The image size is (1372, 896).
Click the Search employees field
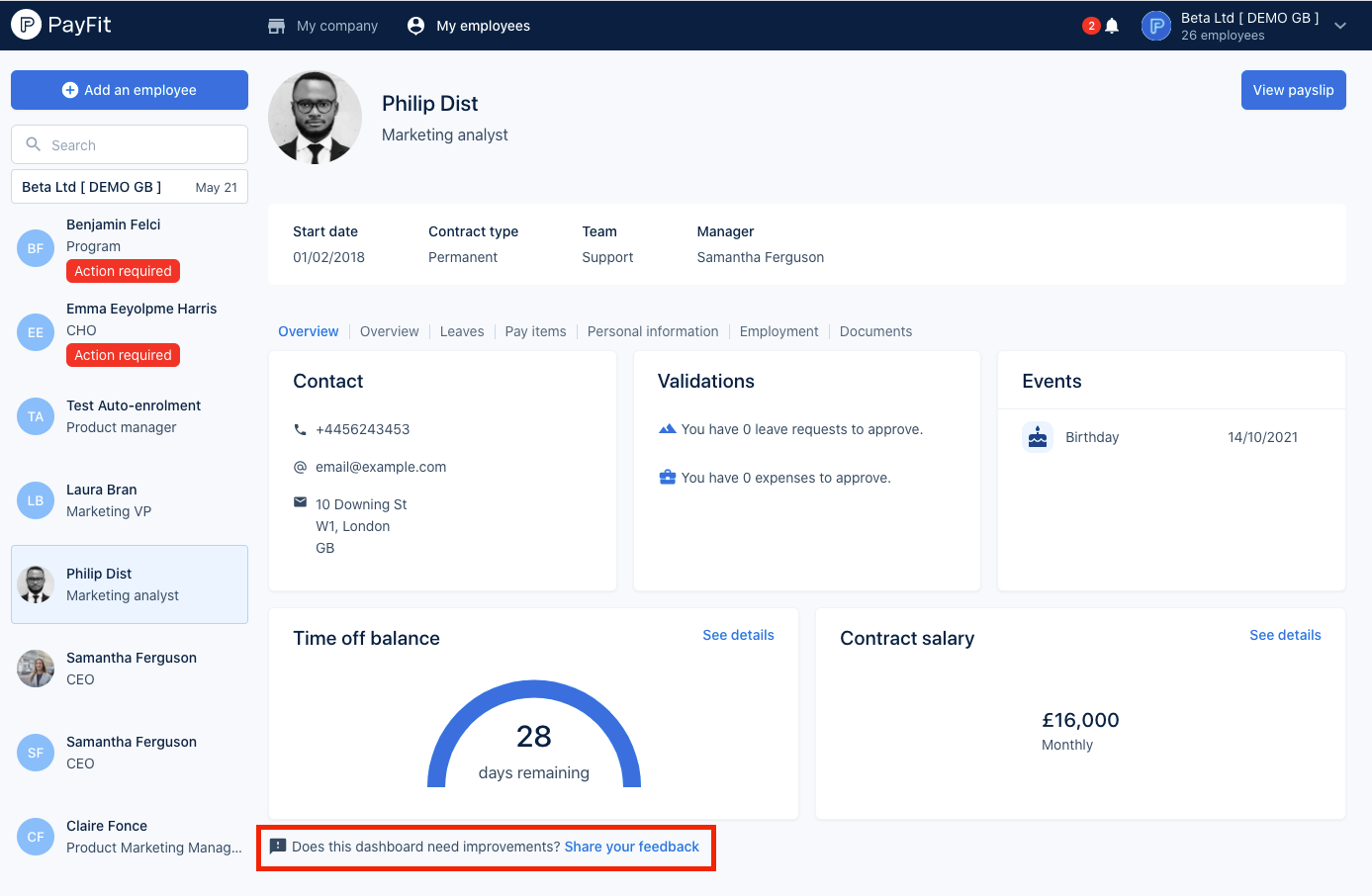click(130, 144)
